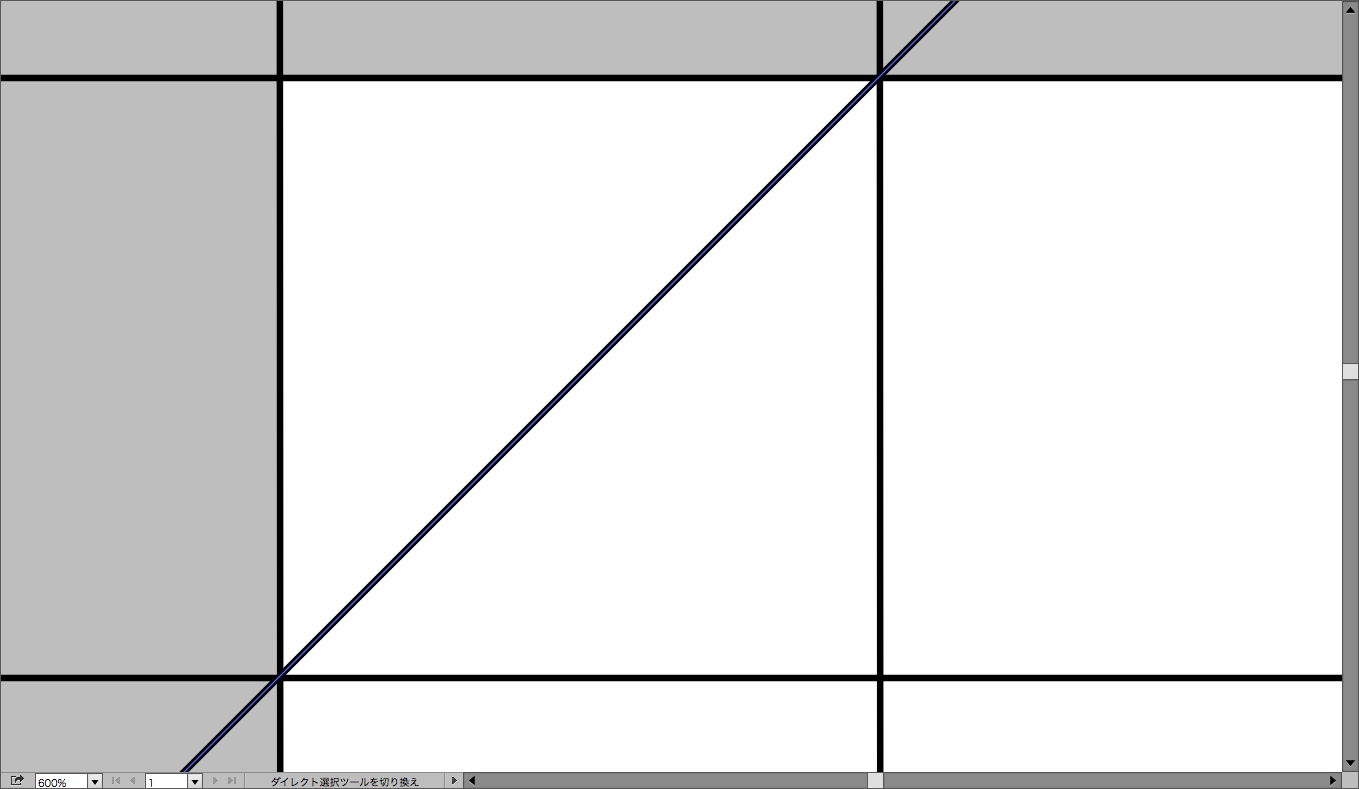Click the ダイレクト選択ツールを切り換え status text

coord(345,782)
